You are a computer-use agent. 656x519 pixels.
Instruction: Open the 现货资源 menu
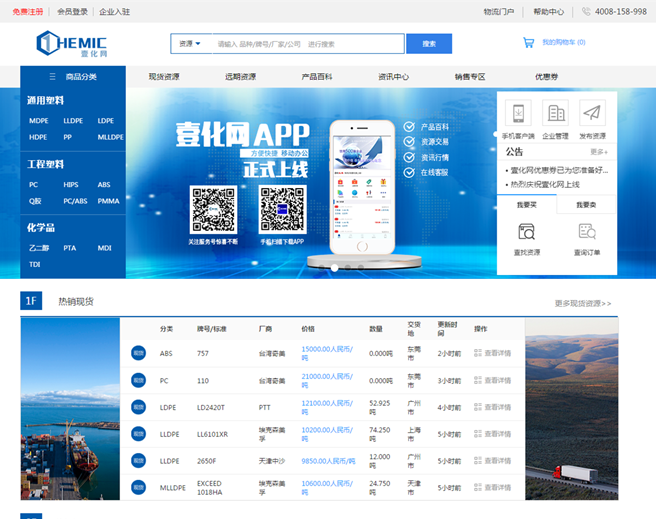[x=164, y=77]
